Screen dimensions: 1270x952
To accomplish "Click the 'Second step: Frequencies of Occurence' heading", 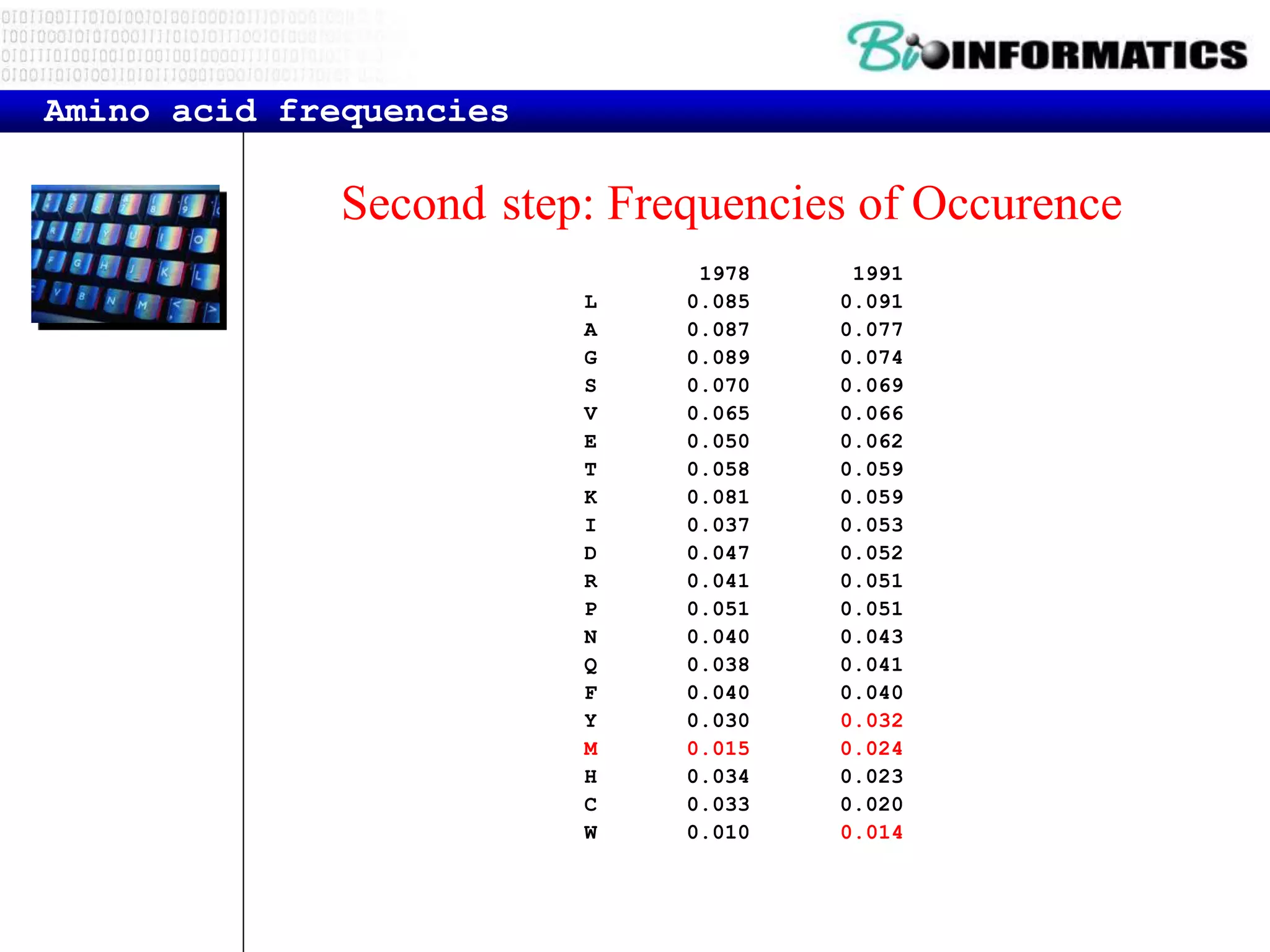I will click(732, 203).
